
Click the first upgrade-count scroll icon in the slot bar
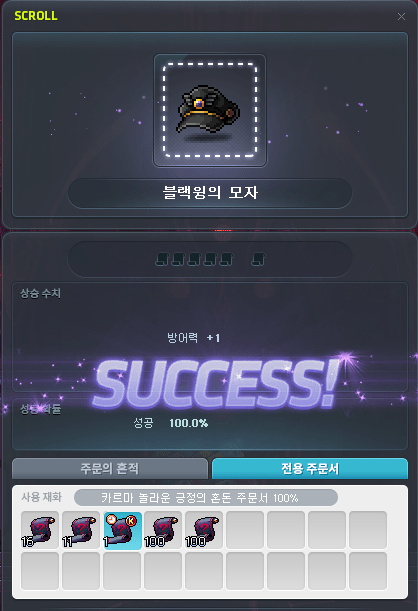[162, 259]
